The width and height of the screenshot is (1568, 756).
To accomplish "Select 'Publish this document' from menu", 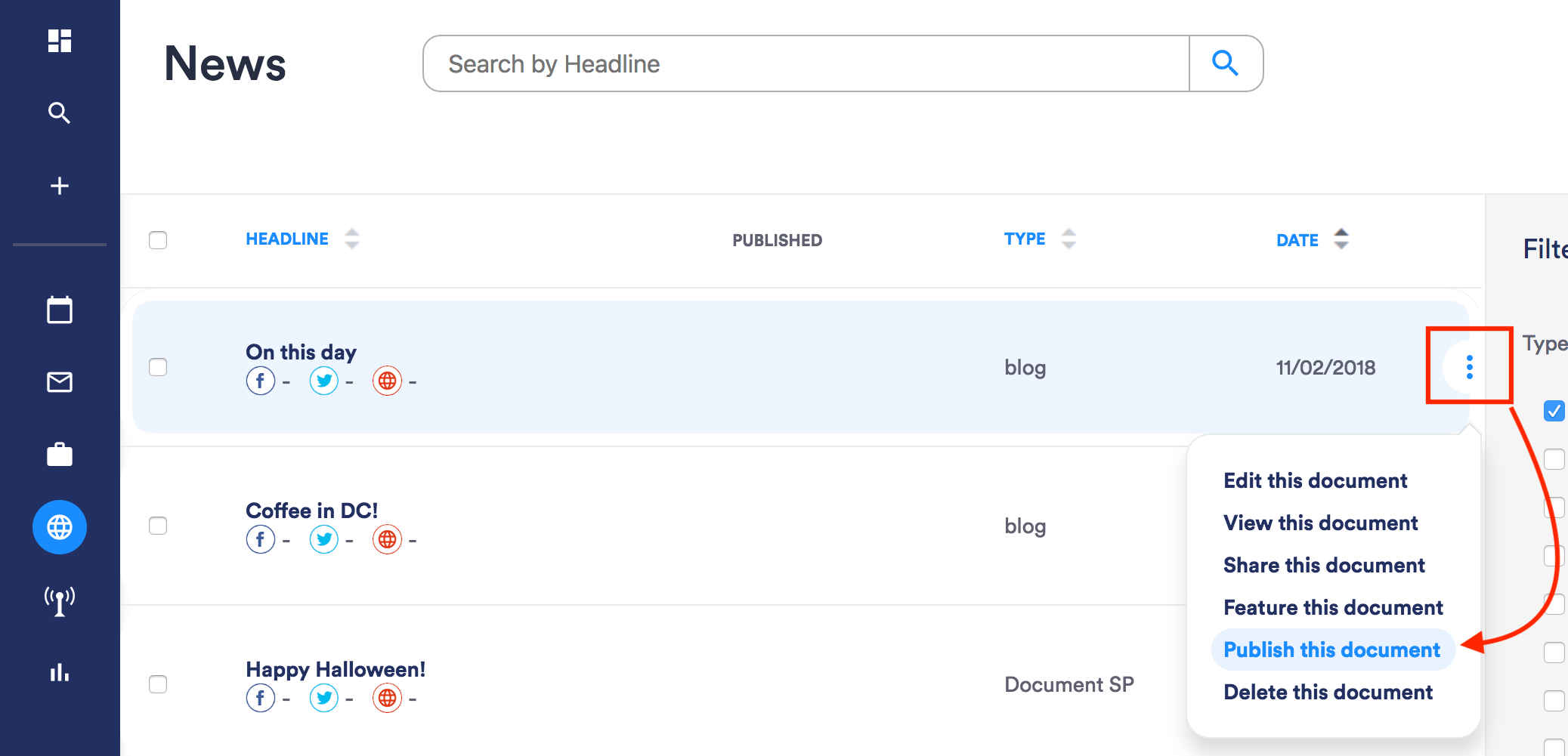I will pyautogui.click(x=1331, y=650).
